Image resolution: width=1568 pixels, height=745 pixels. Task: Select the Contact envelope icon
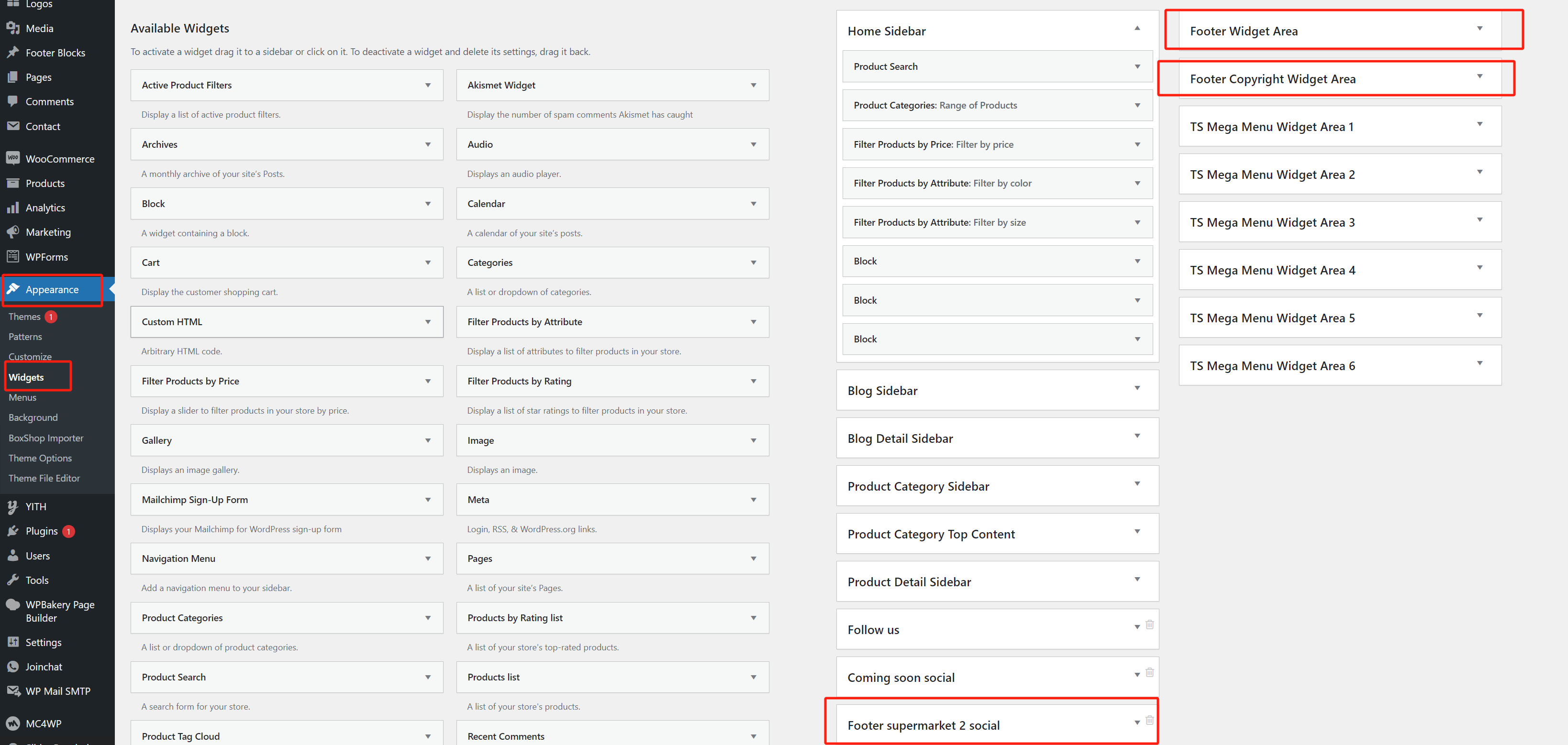[13, 126]
